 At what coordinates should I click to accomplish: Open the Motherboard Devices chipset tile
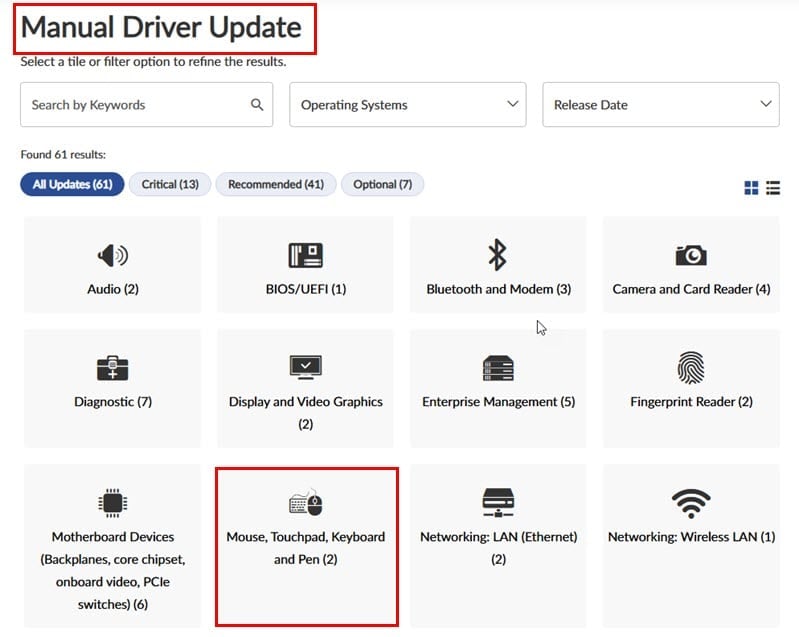(113, 546)
